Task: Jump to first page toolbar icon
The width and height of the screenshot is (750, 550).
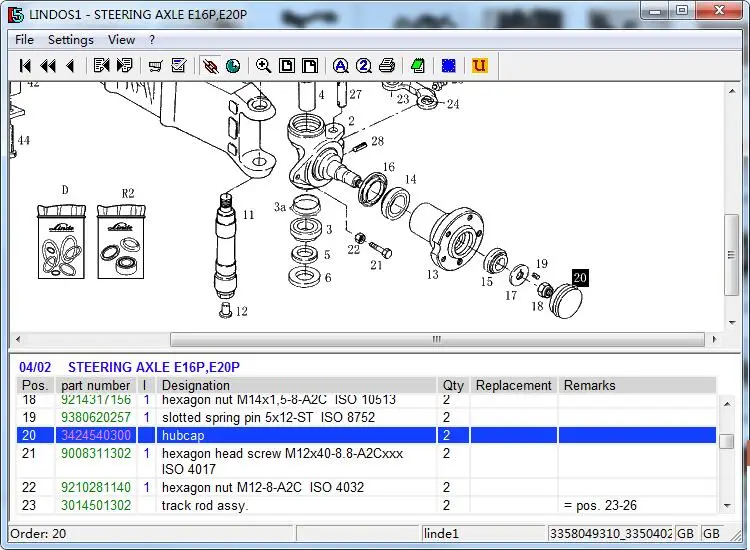Action: point(25,66)
